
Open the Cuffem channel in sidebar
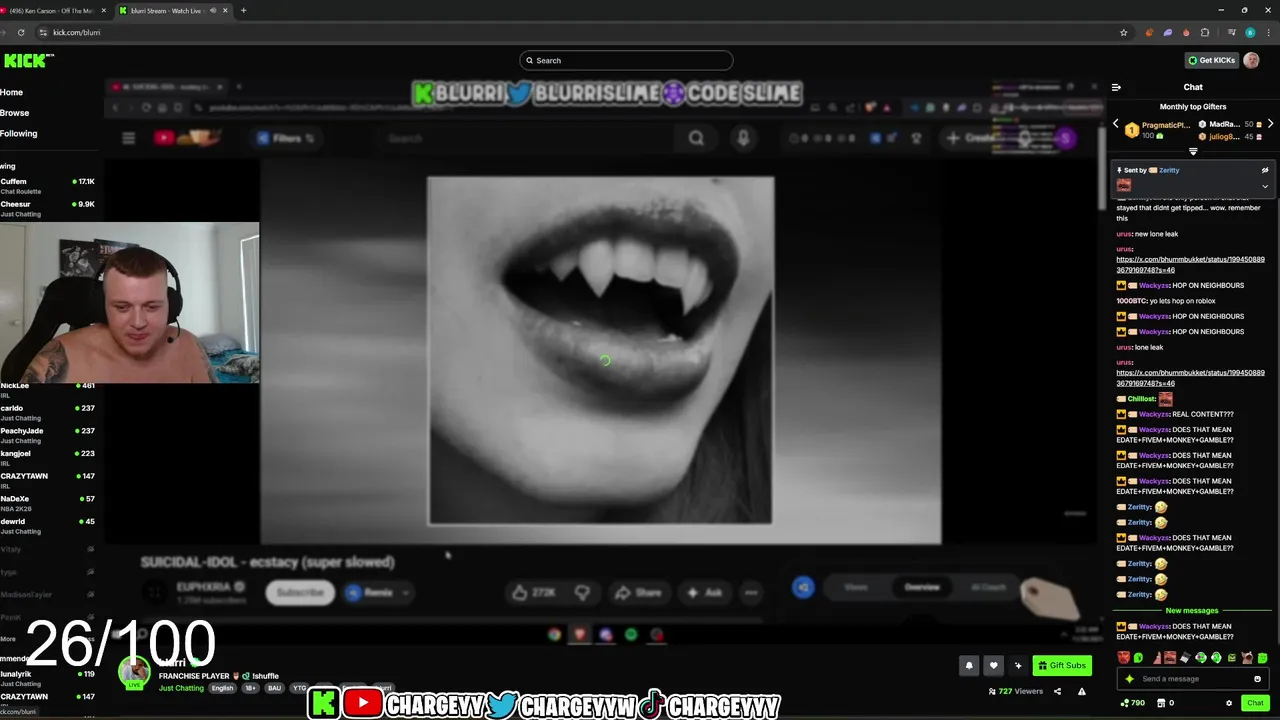point(48,186)
